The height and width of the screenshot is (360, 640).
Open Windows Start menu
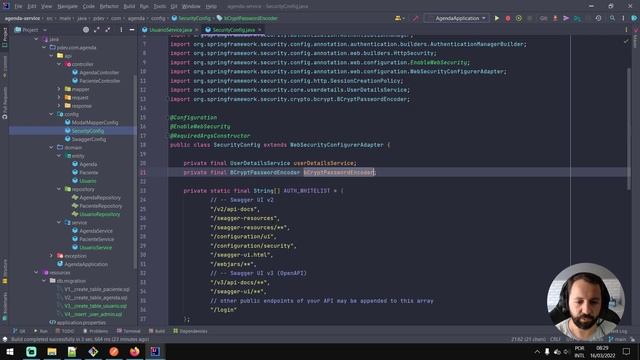(x=10, y=351)
